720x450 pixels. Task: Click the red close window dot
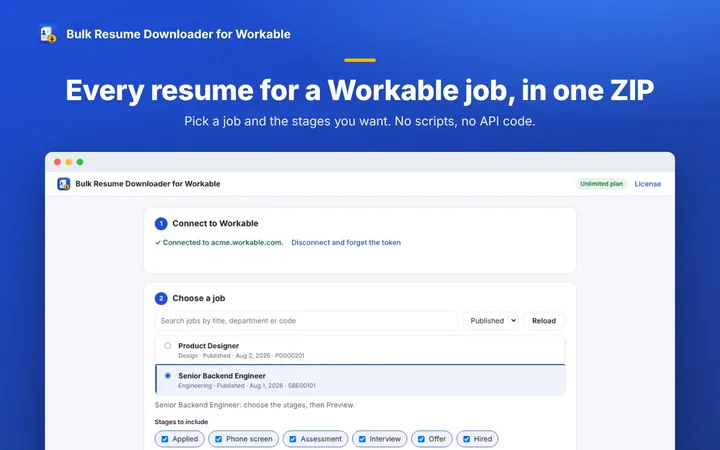tap(57, 162)
